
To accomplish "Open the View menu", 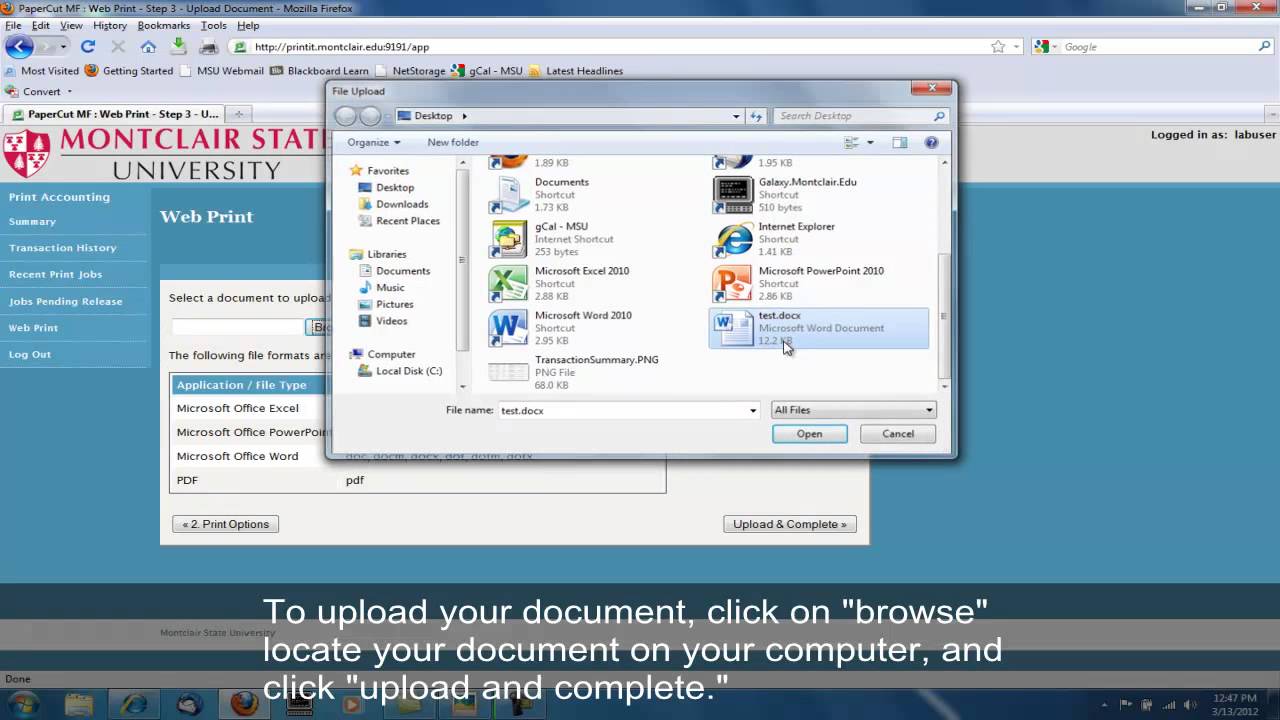I will pyautogui.click(x=71, y=25).
